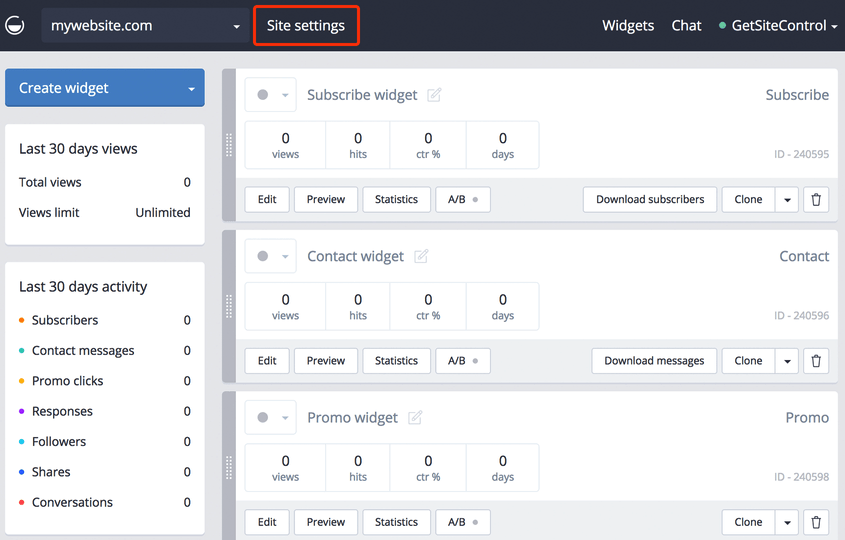
Task: Clone the Promo widget
Action: 748,522
